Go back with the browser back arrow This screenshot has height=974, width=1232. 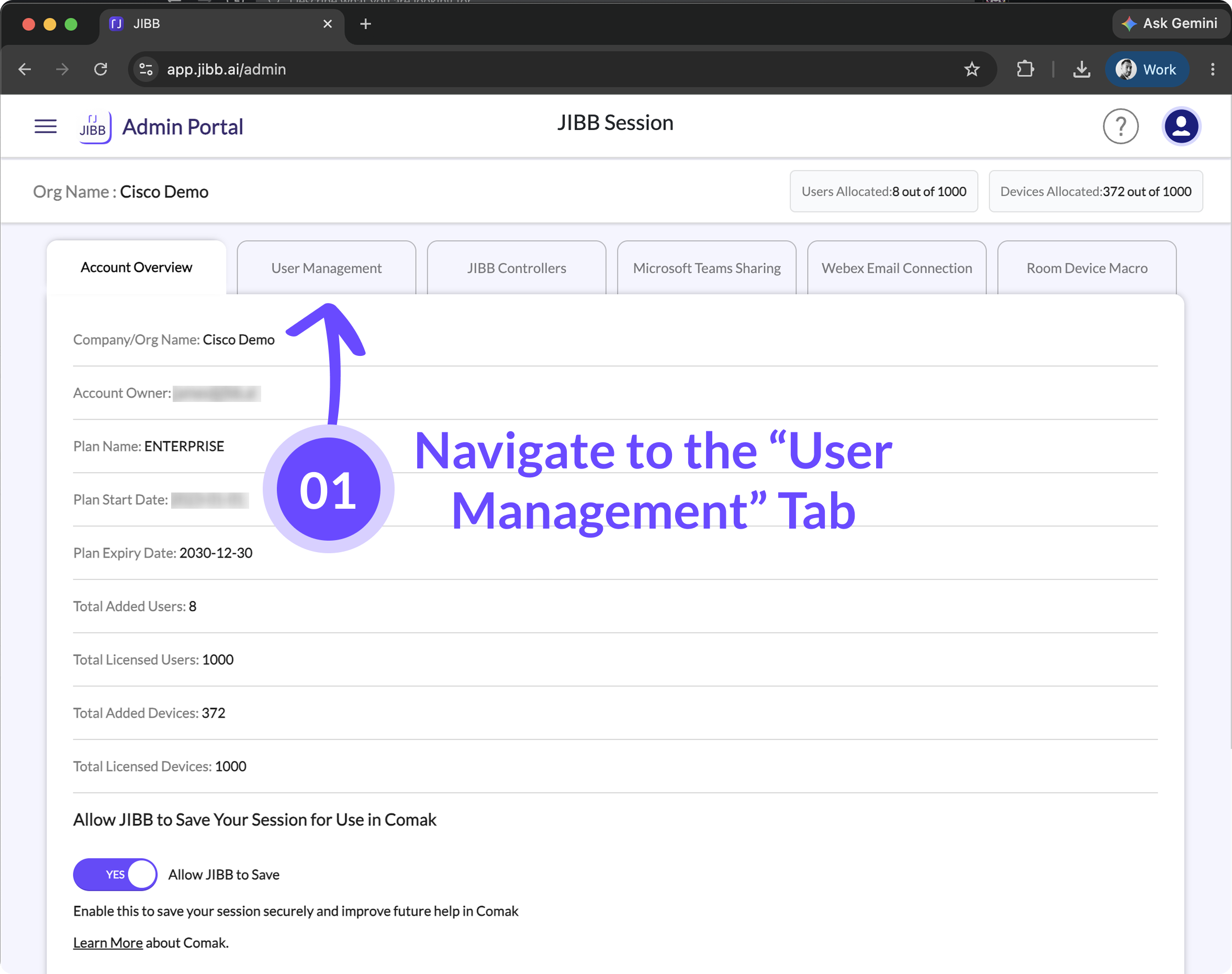[25, 69]
